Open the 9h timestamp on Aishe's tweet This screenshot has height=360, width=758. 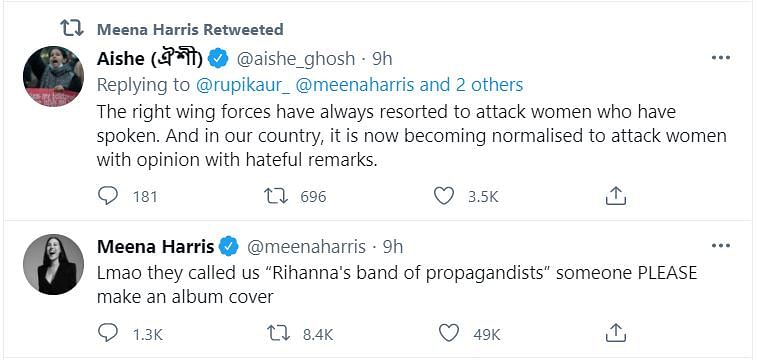pyautogui.click(x=382, y=59)
